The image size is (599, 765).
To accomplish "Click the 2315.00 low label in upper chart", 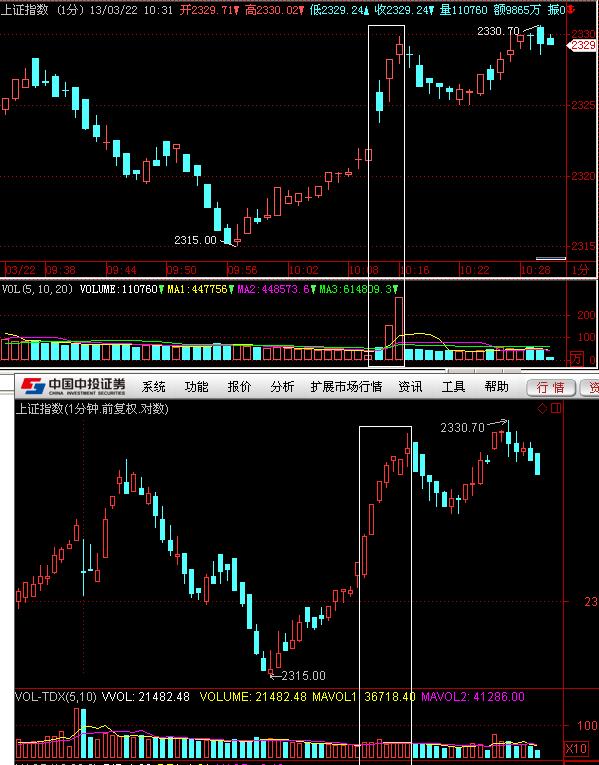I will point(195,240).
